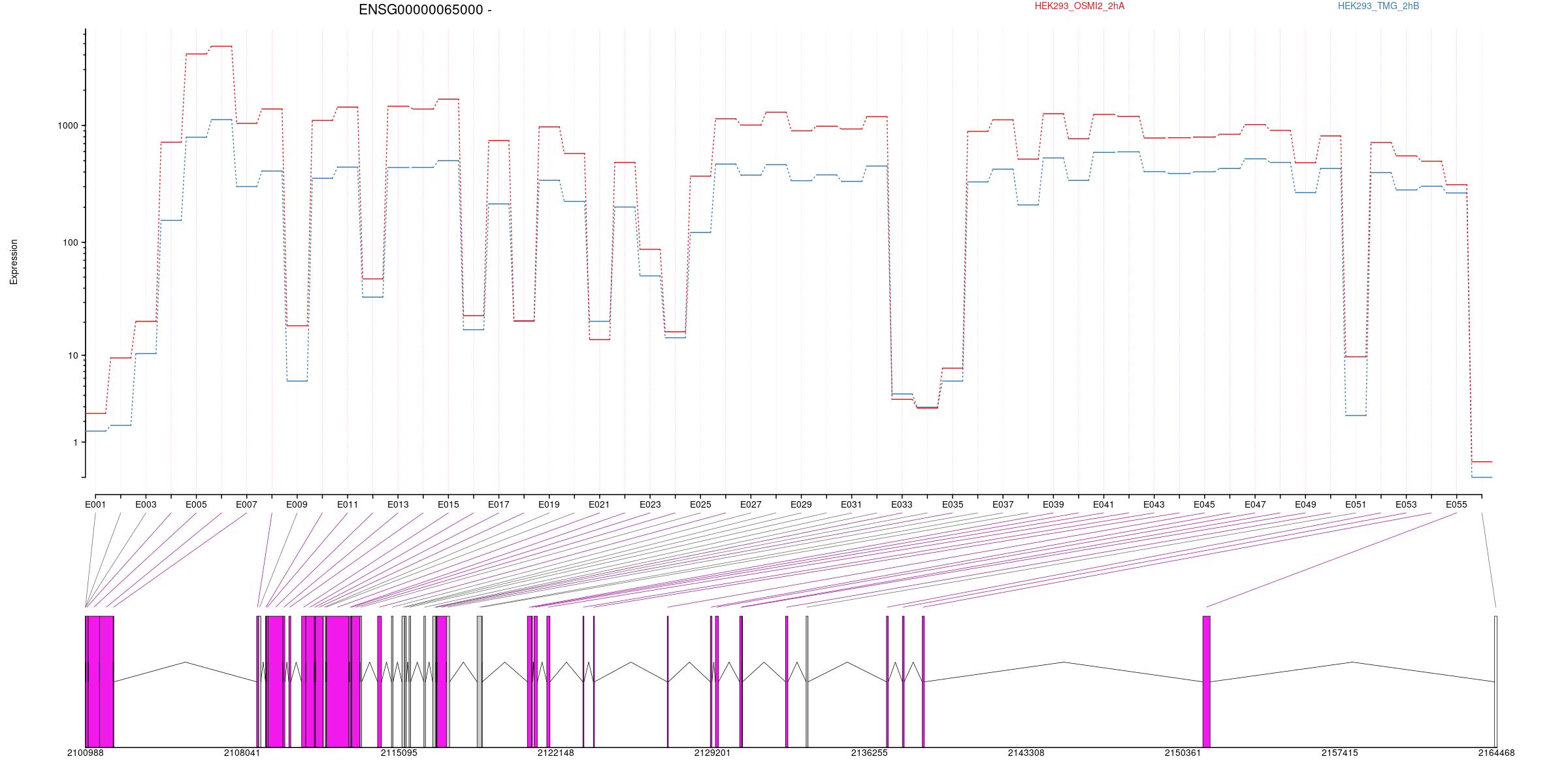Click the exon label E019
This screenshot has width=1568, height=784.
(x=549, y=504)
